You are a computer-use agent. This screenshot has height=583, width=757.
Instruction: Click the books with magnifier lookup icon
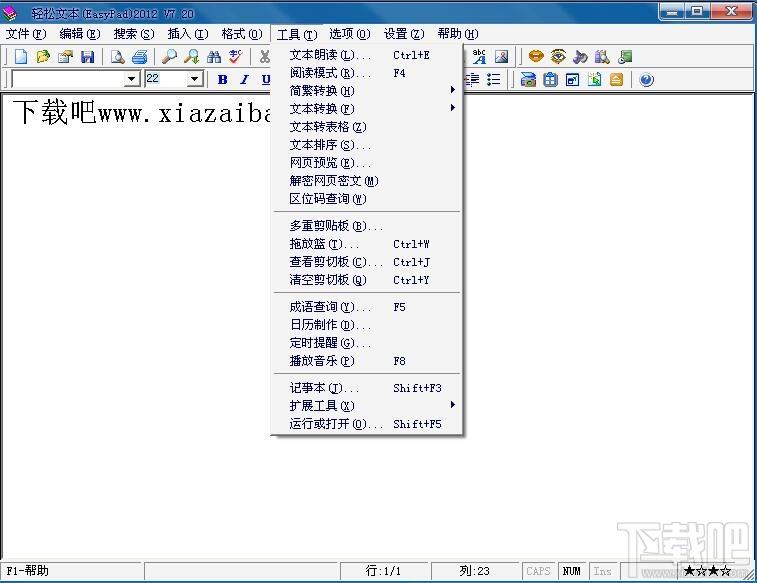(602, 57)
